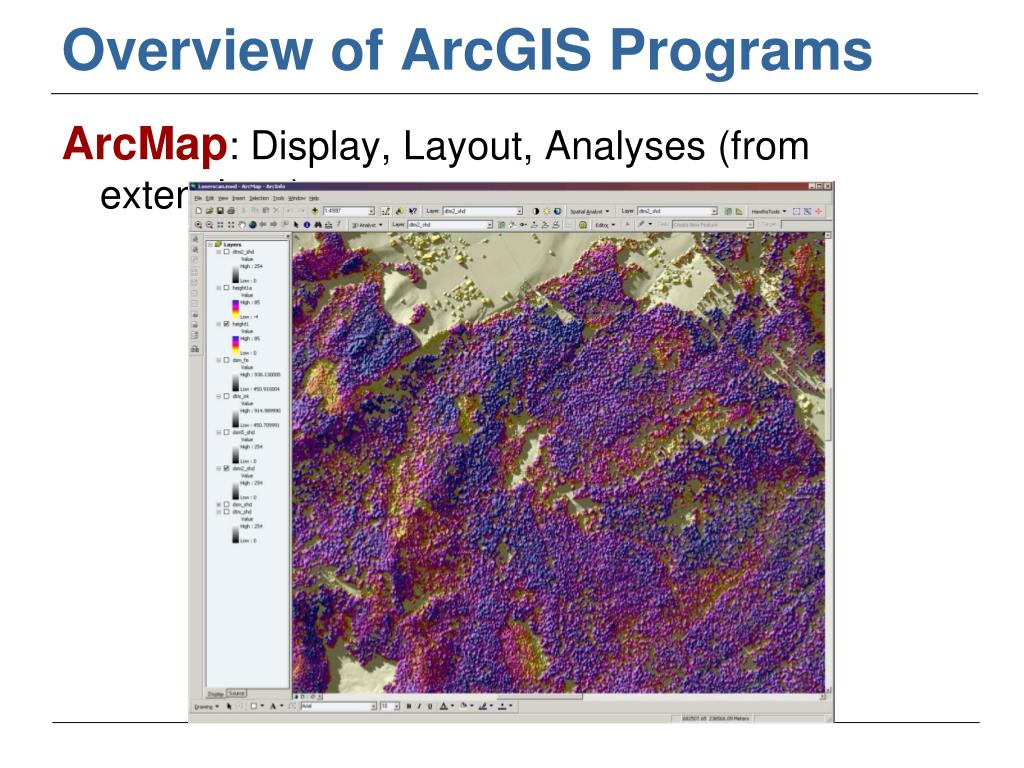
Task: Click the Add Data icon
Action: [315, 210]
